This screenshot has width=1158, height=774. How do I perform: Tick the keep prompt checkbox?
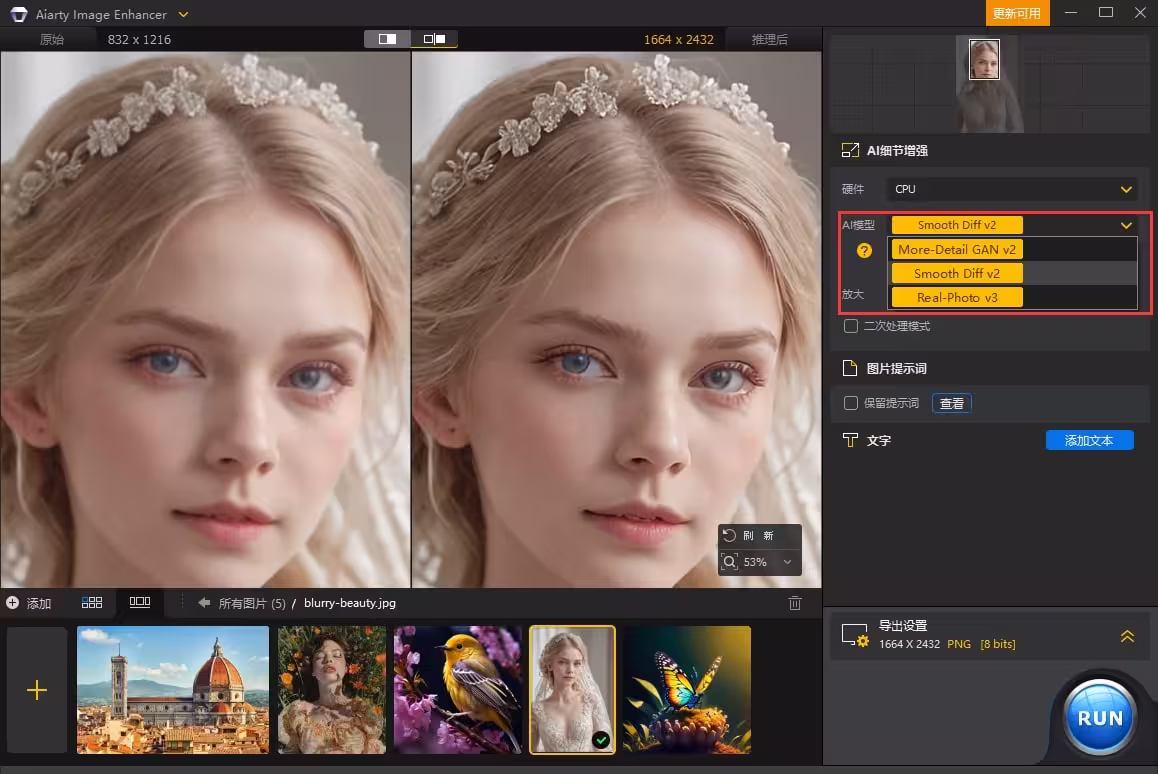[x=851, y=403]
